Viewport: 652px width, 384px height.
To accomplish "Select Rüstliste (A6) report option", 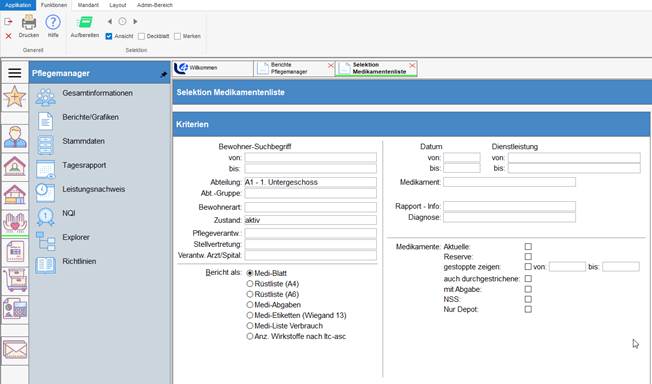I will click(x=250, y=294).
